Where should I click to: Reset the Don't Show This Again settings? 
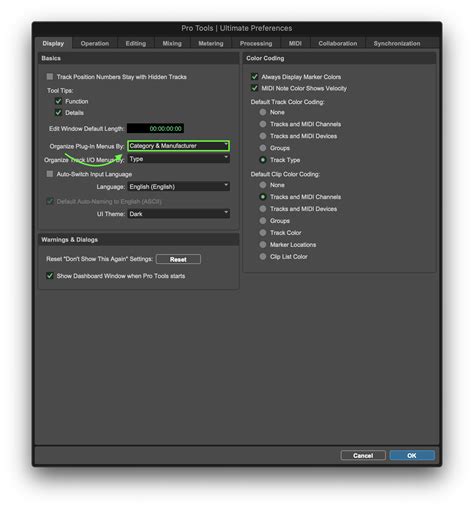tap(178, 259)
